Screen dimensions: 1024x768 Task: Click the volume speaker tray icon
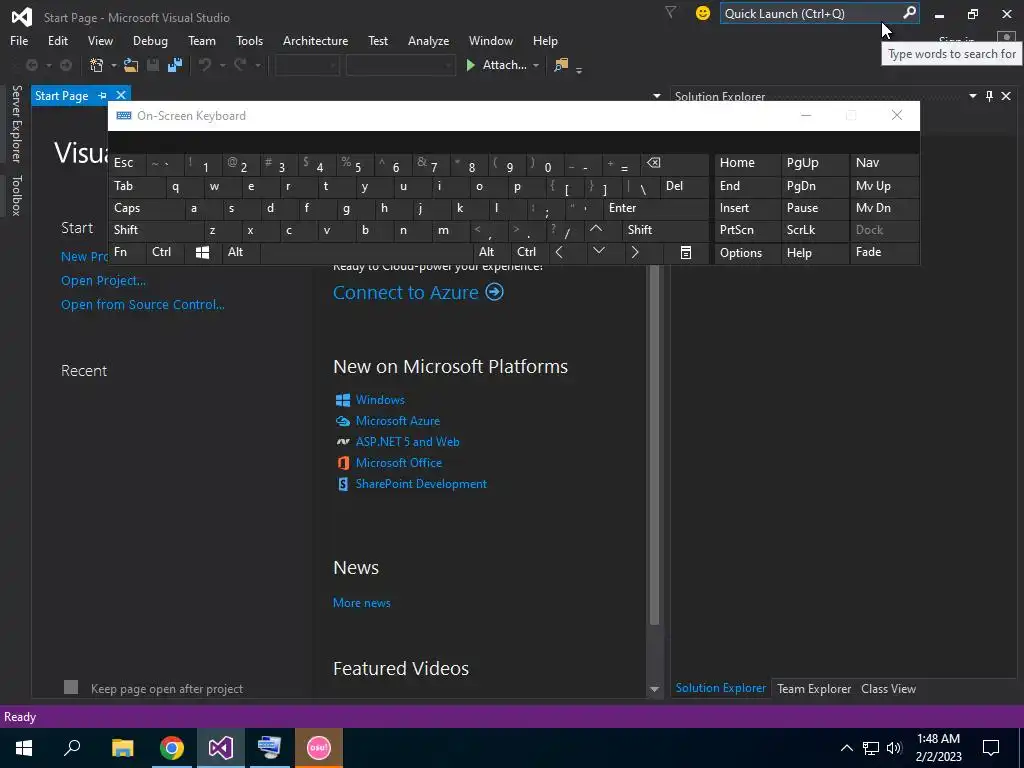[895, 748]
